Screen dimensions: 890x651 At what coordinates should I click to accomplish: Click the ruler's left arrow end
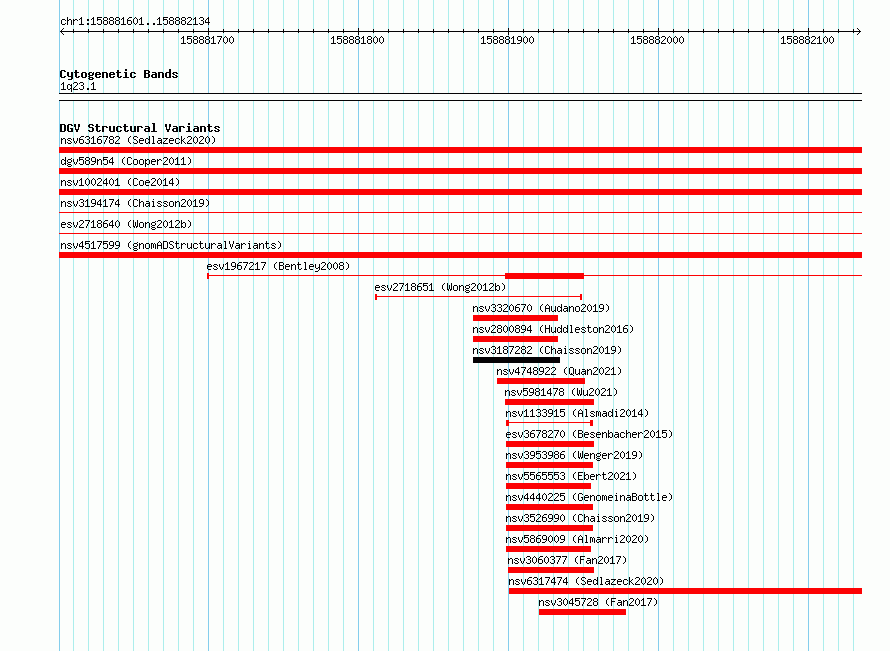(x=62, y=32)
